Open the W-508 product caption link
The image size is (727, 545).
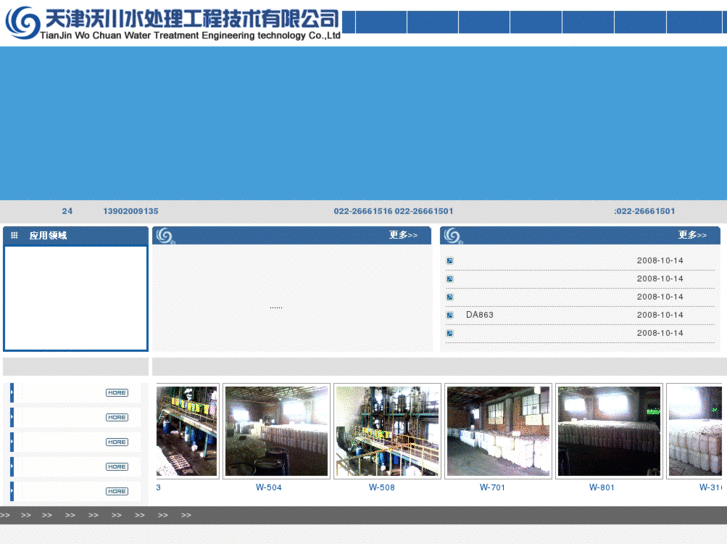(382, 487)
